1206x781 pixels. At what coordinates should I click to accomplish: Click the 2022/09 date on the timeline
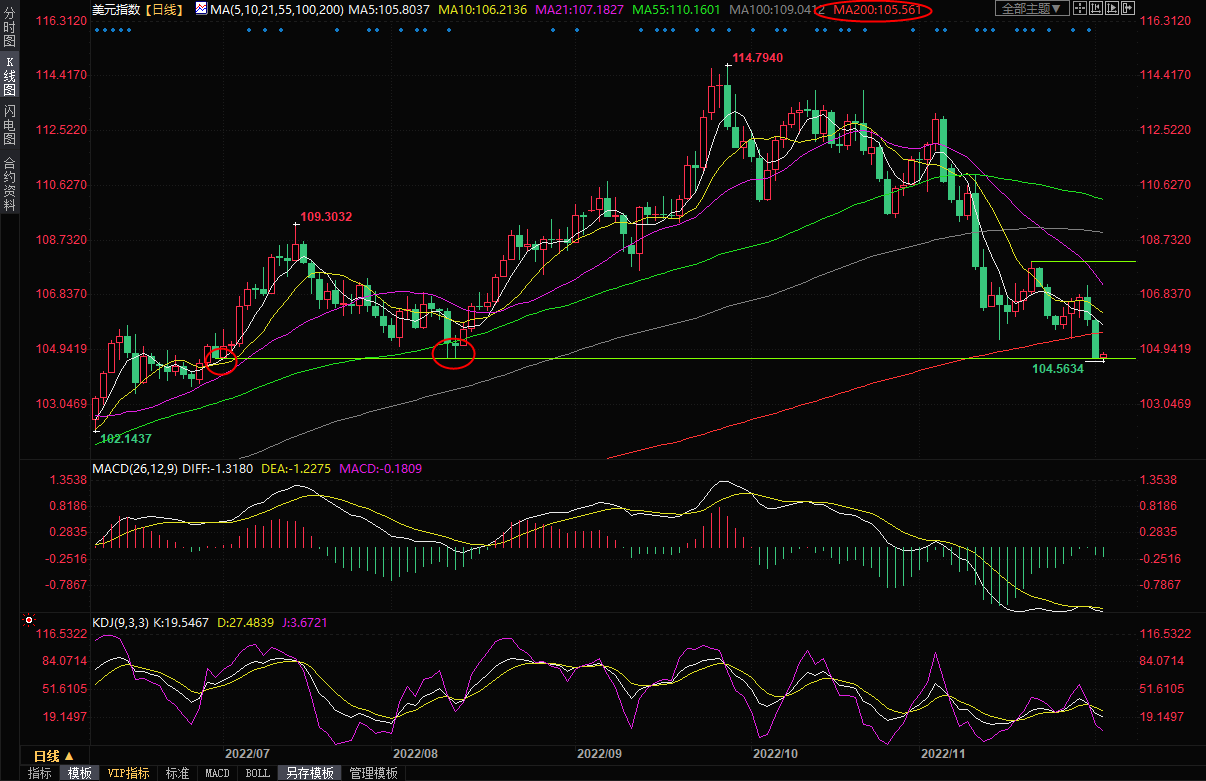(x=600, y=753)
